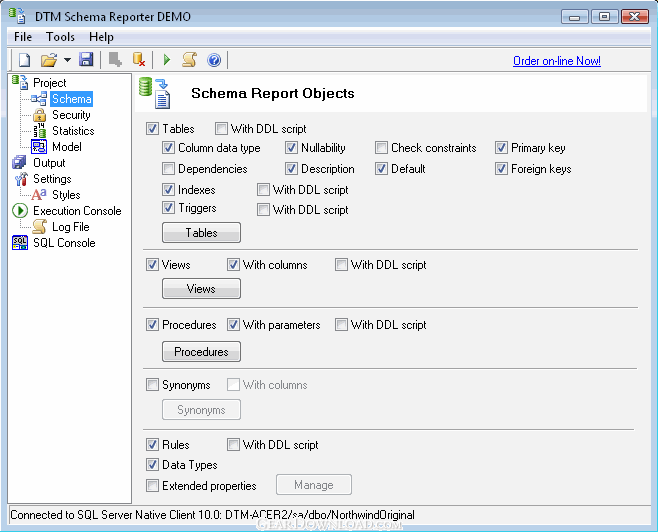This screenshot has width=658, height=532.
Task: Click the Project tree icon
Action: pos(20,82)
